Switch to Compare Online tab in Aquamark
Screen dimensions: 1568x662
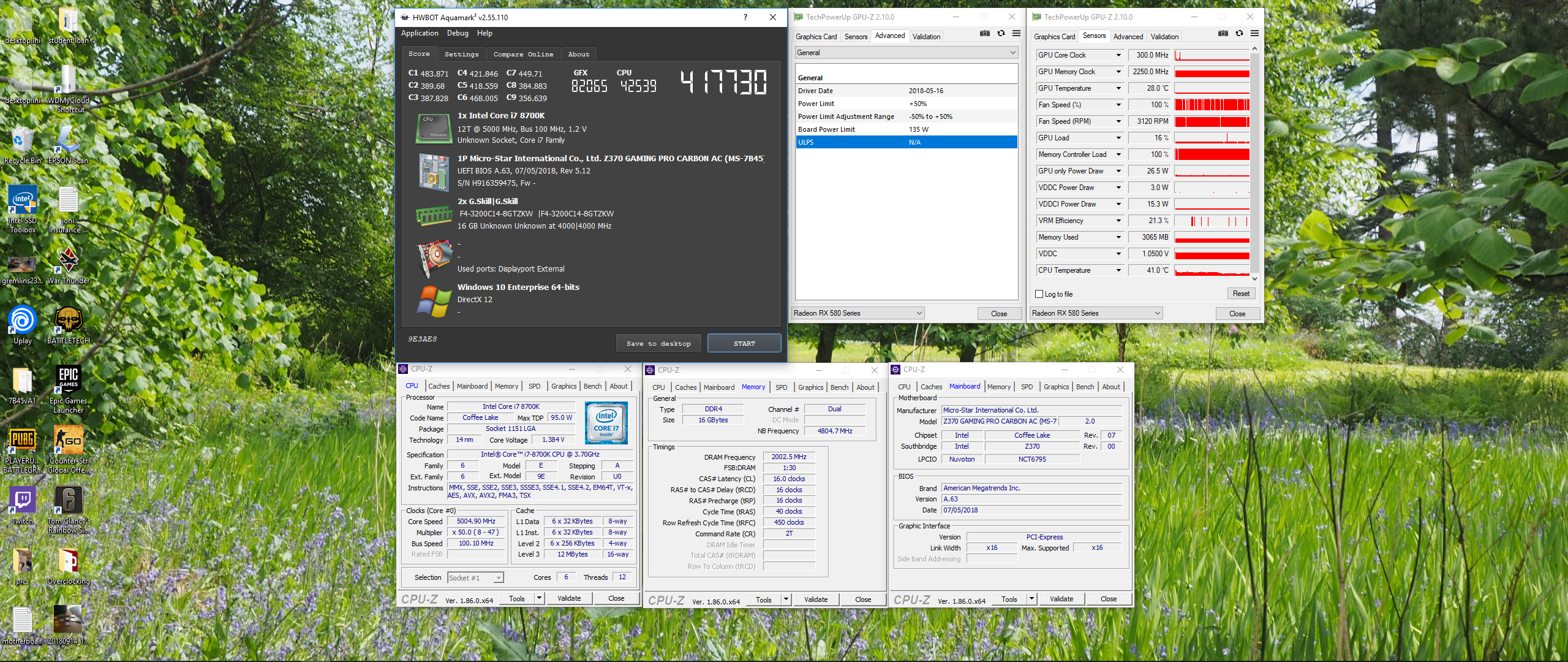coord(523,54)
